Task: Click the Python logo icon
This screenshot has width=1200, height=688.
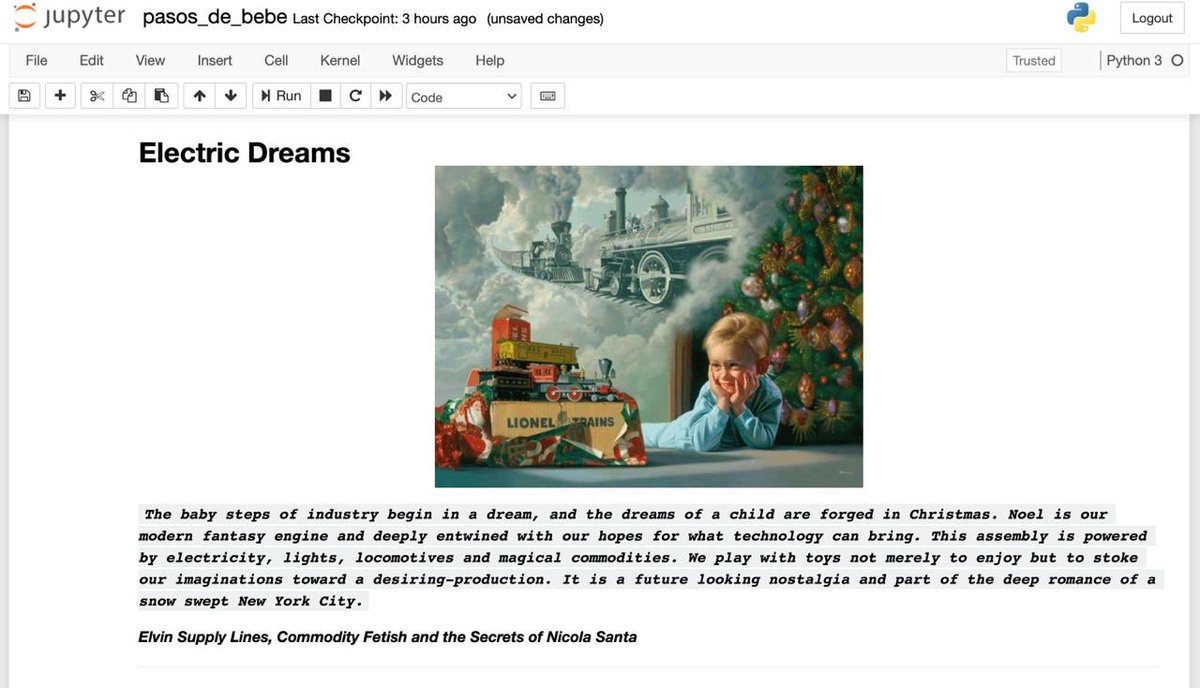Action: [1081, 18]
